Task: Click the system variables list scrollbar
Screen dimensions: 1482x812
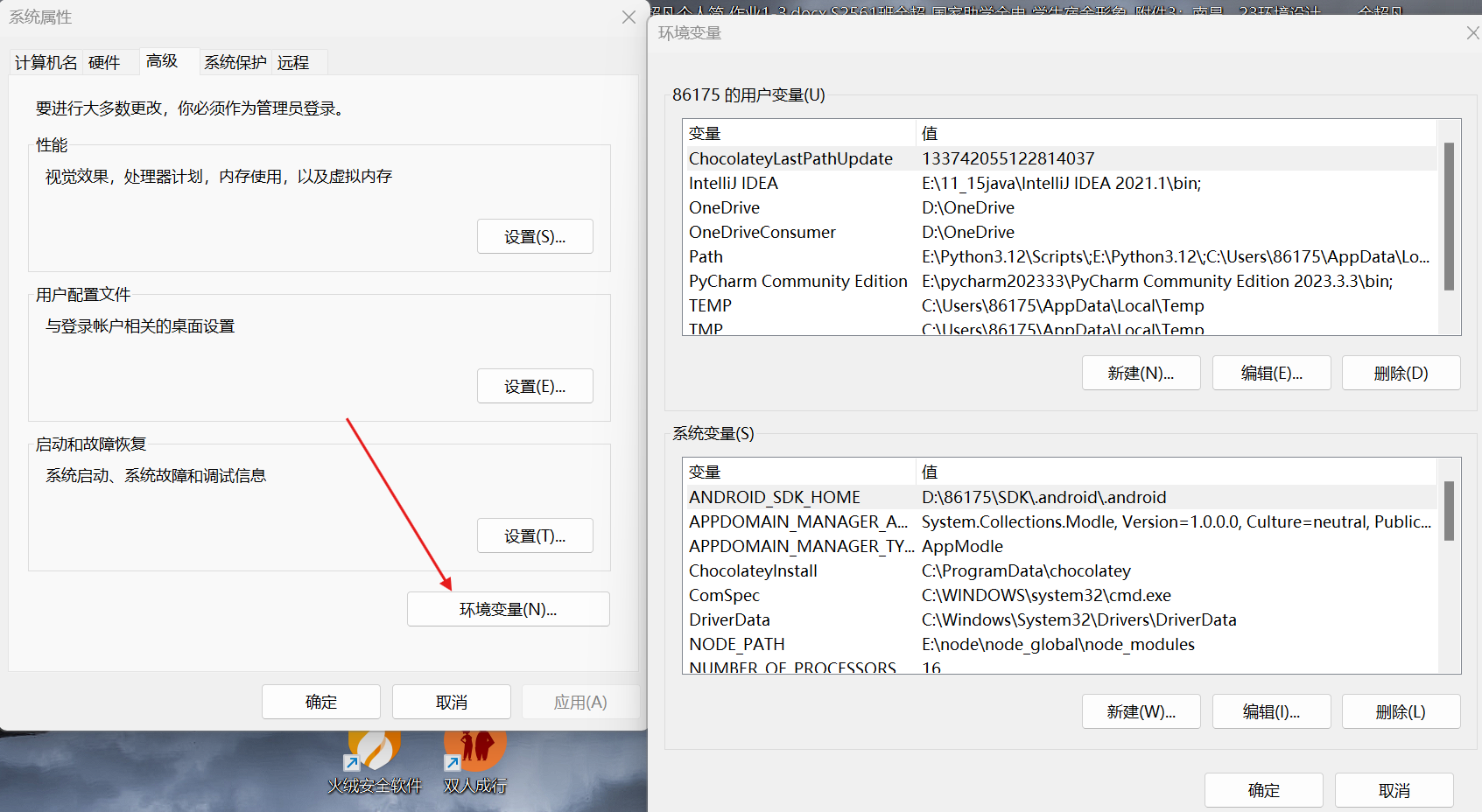Action: (x=1449, y=511)
